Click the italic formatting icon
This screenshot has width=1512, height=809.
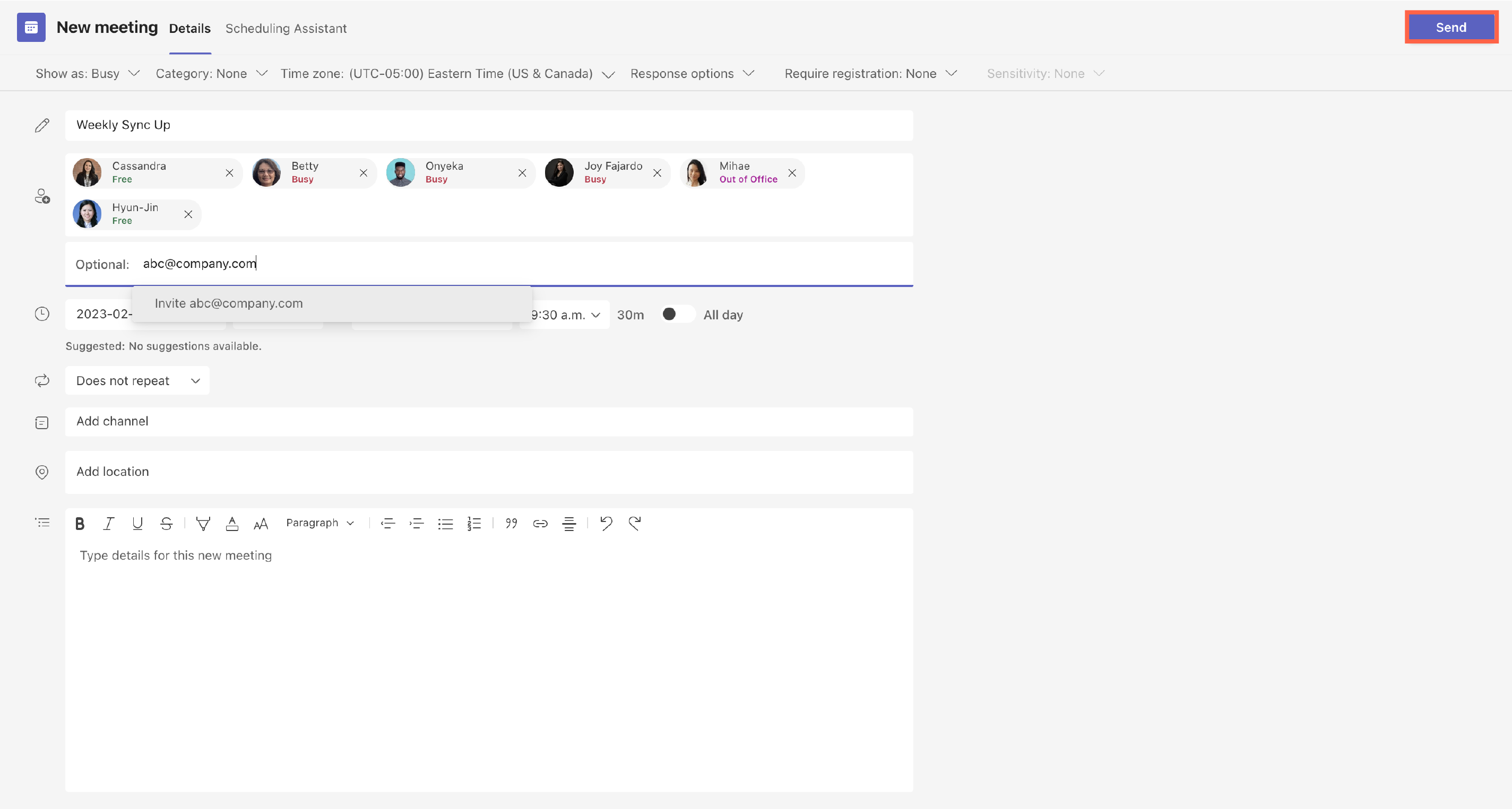(x=108, y=523)
